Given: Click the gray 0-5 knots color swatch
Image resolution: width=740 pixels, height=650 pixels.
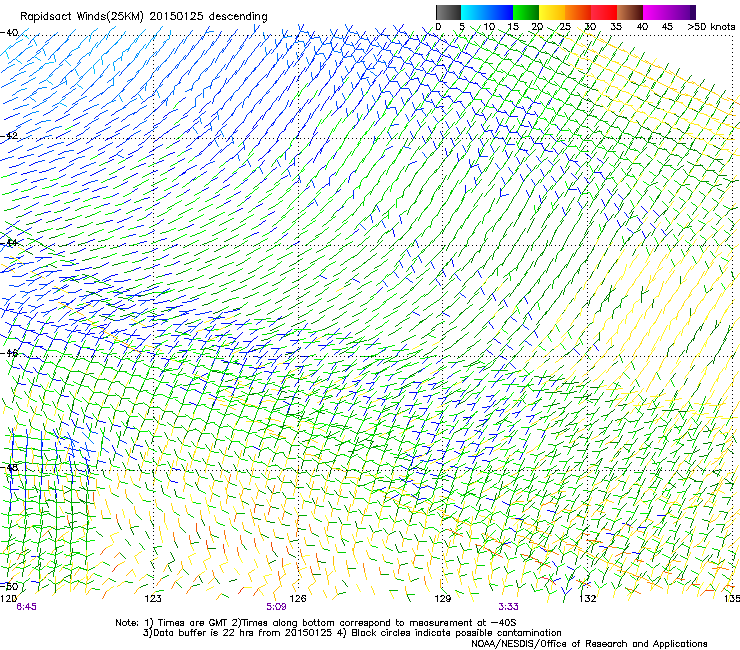Looking at the screenshot, I should pyautogui.click(x=448, y=12).
